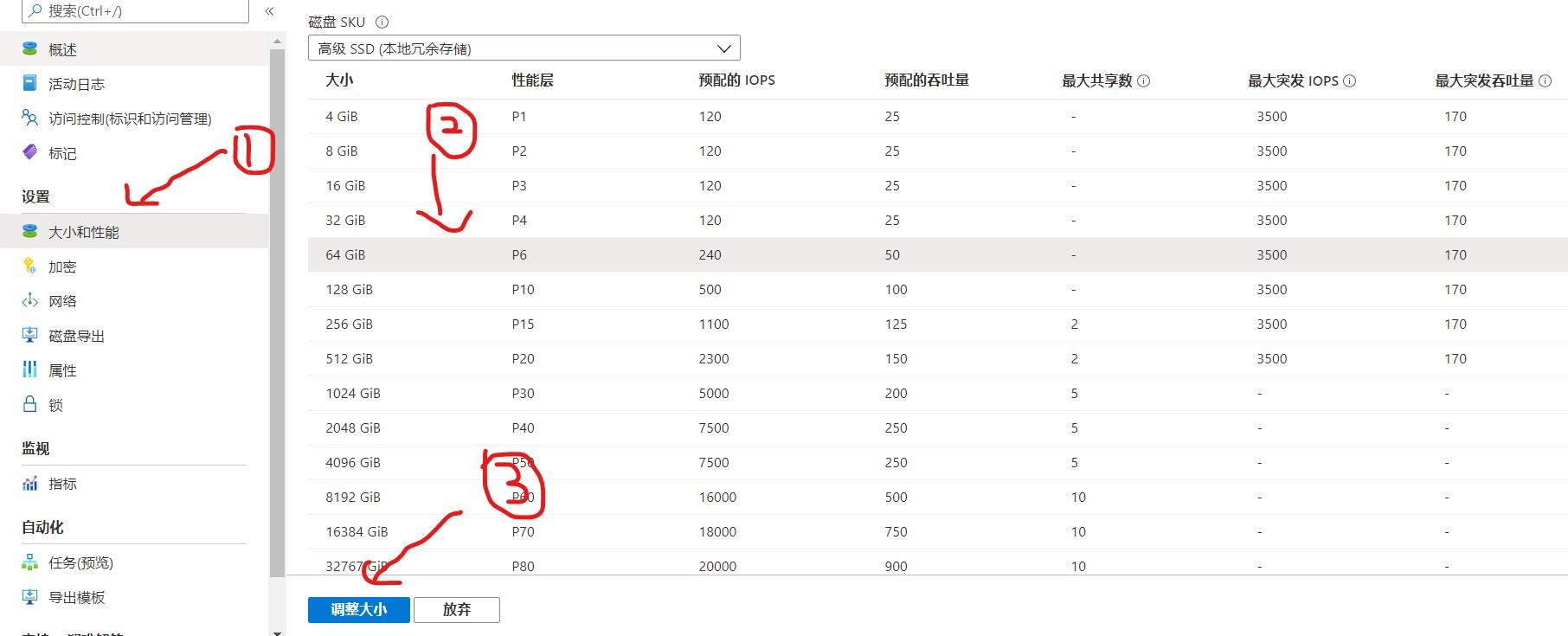
Task: Click the Networking (网络) icon
Action: click(30, 301)
